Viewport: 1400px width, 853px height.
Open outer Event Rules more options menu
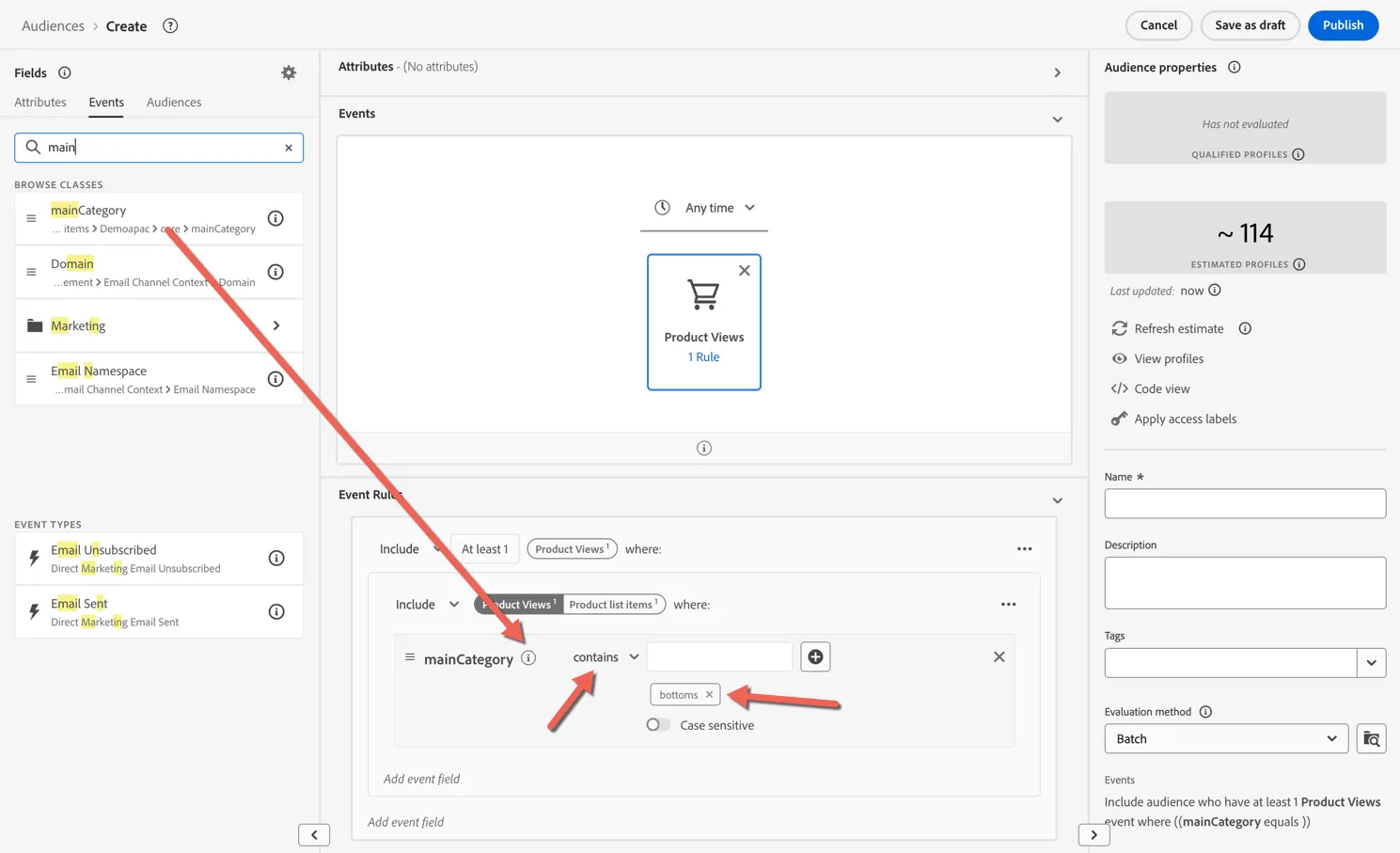coord(1025,549)
